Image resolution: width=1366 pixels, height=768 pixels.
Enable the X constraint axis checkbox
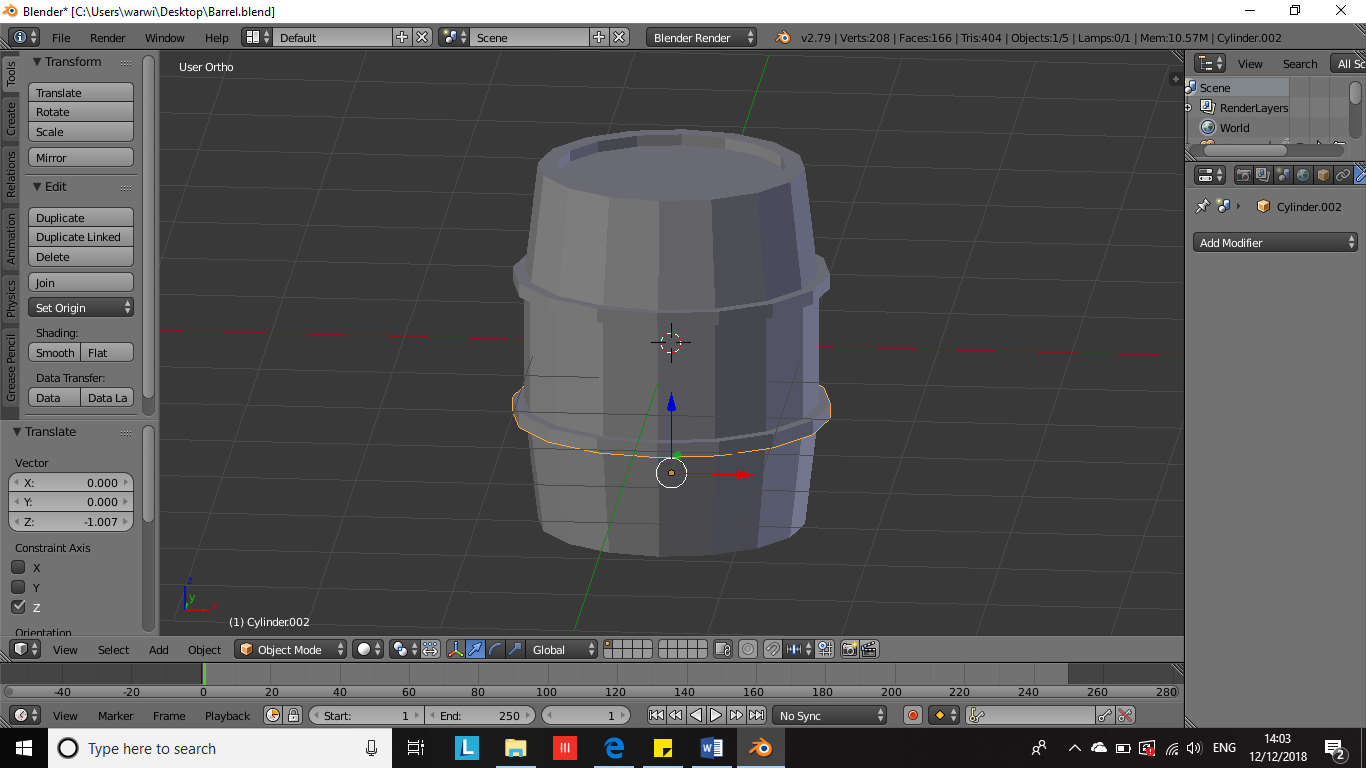(x=18, y=567)
